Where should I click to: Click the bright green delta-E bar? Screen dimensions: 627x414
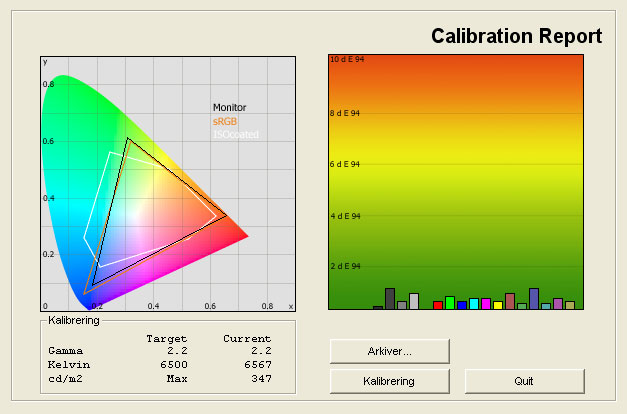tap(450, 303)
